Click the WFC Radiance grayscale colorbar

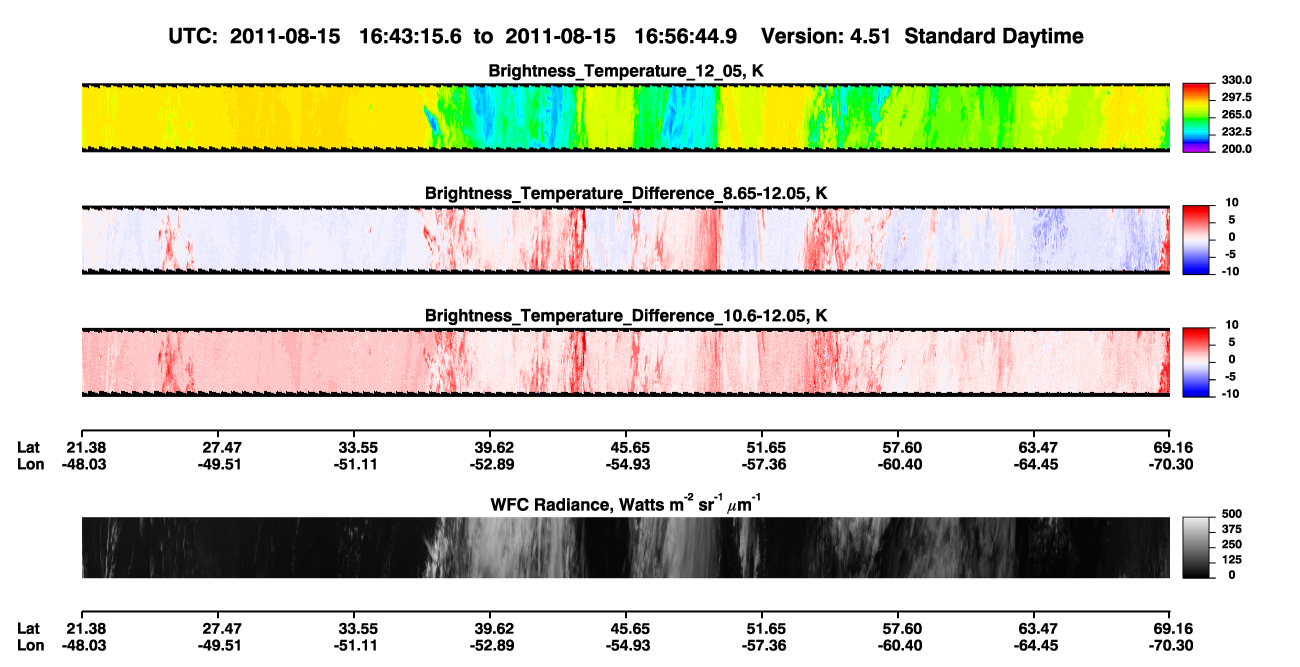coord(1196,547)
